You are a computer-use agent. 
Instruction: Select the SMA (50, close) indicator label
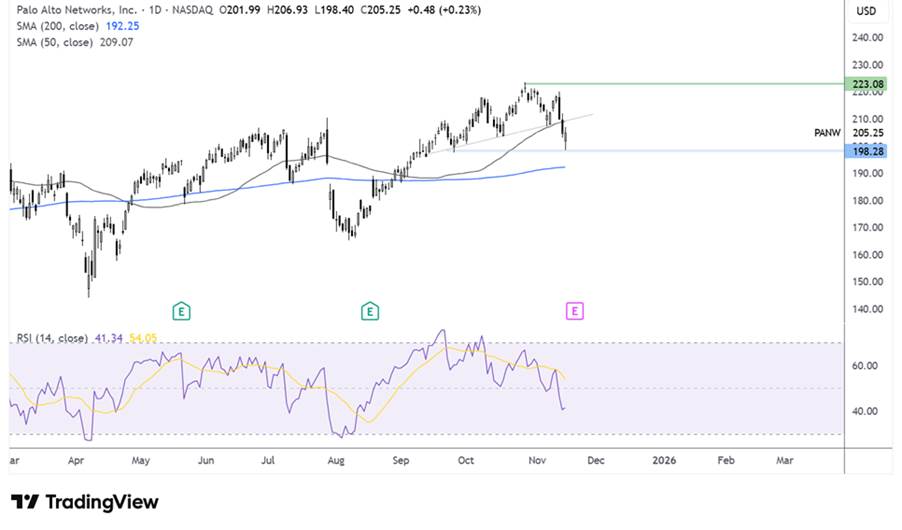54,42
